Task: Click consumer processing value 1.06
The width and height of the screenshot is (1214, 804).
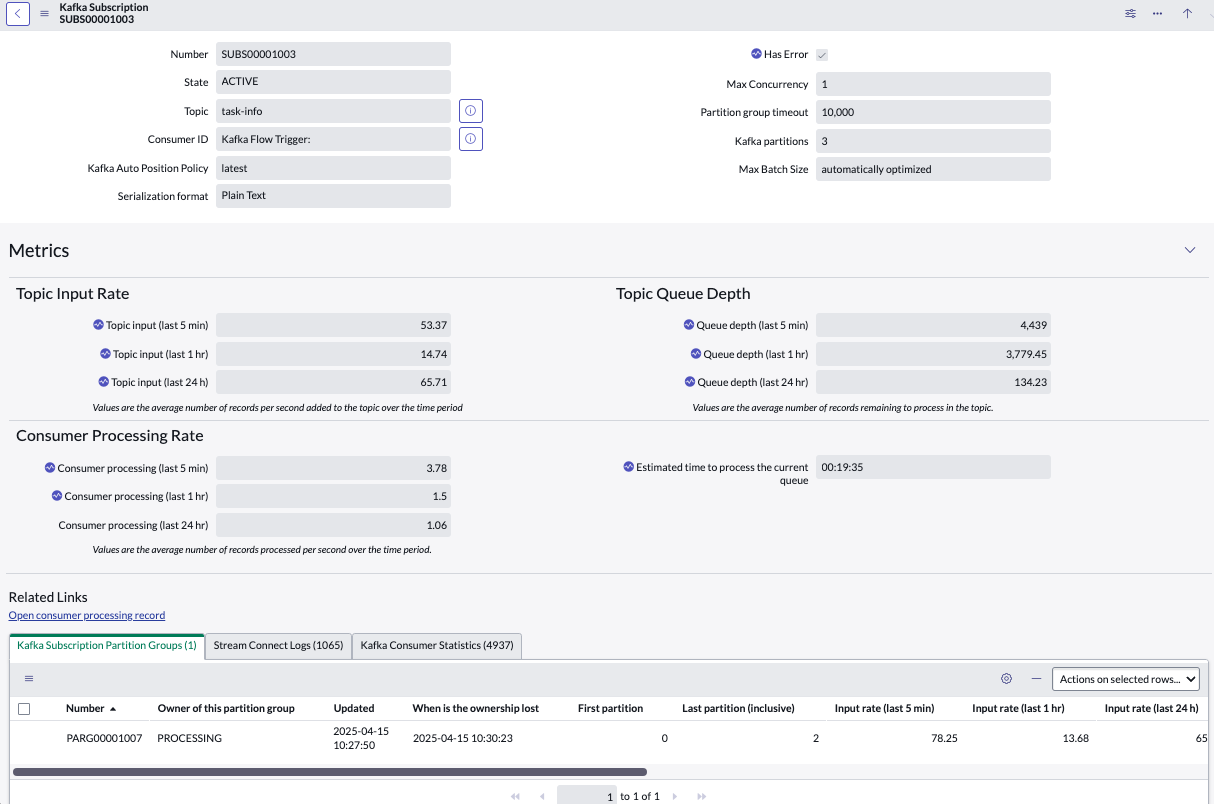Action: pyautogui.click(x=333, y=525)
